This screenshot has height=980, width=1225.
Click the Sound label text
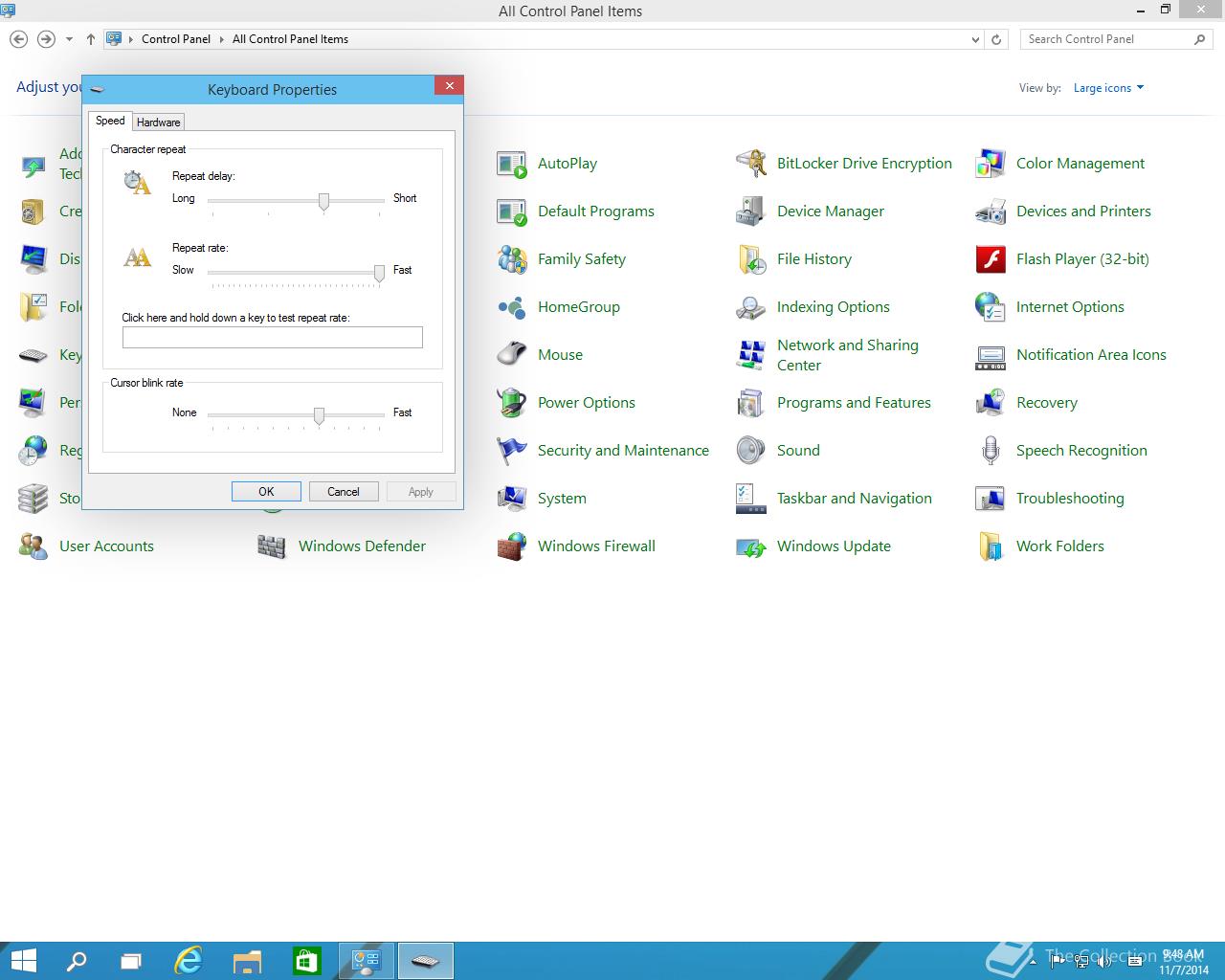[x=798, y=451]
